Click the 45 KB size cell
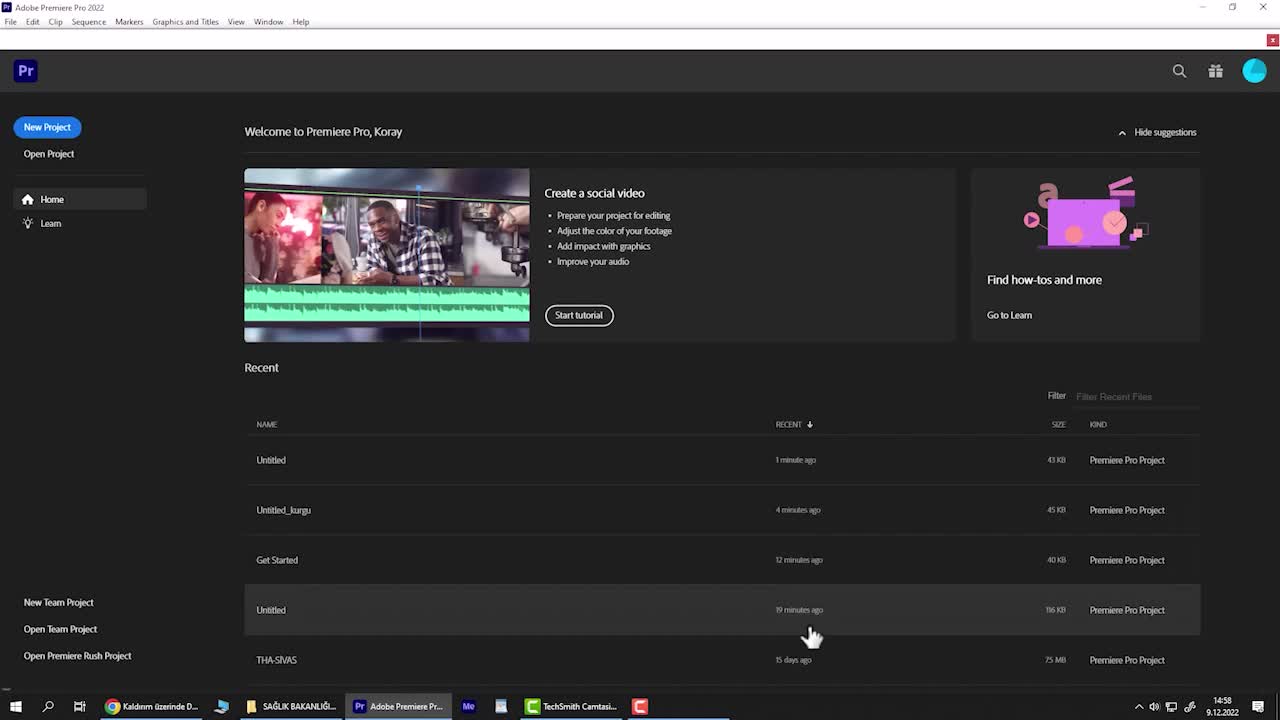The image size is (1280, 720). tap(1056, 510)
